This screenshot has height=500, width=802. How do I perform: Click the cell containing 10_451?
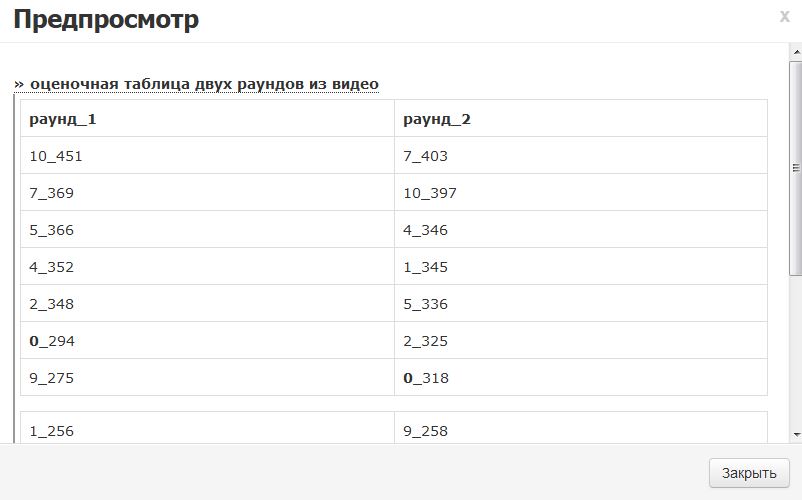tap(207, 156)
